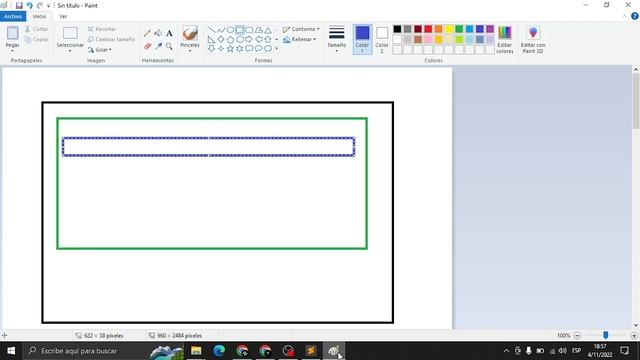Screen dimensions: 640x360
Task: Click the Copiar button
Action: pyautogui.click(x=36, y=39)
